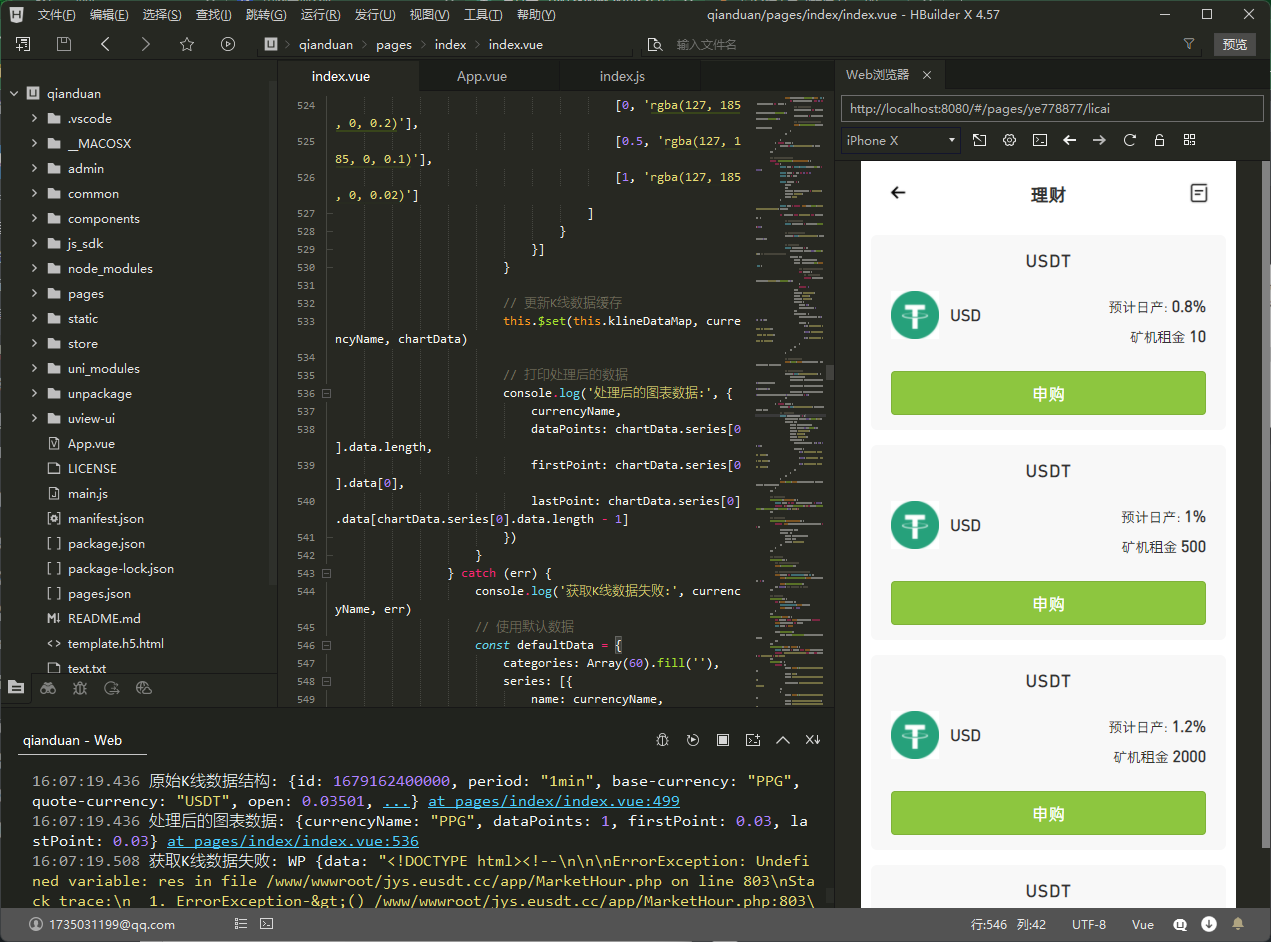Open the 文件(F) menu
Image resolution: width=1271 pixels, height=942 pixels.
(x=56, y=15)
